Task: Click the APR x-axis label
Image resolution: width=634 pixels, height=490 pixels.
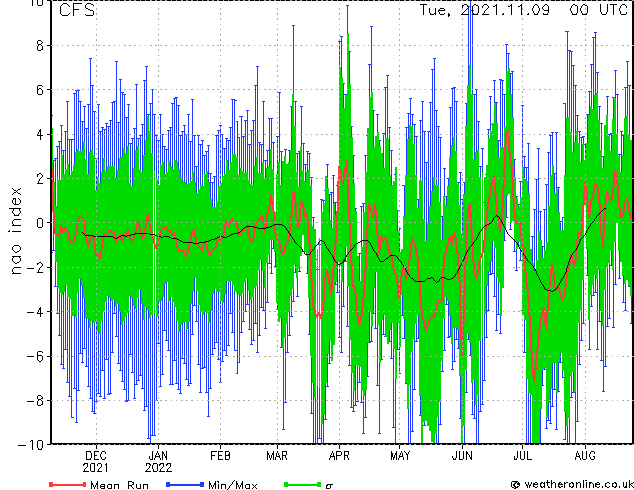Action: pyautogui.click(x=339, y=456)
